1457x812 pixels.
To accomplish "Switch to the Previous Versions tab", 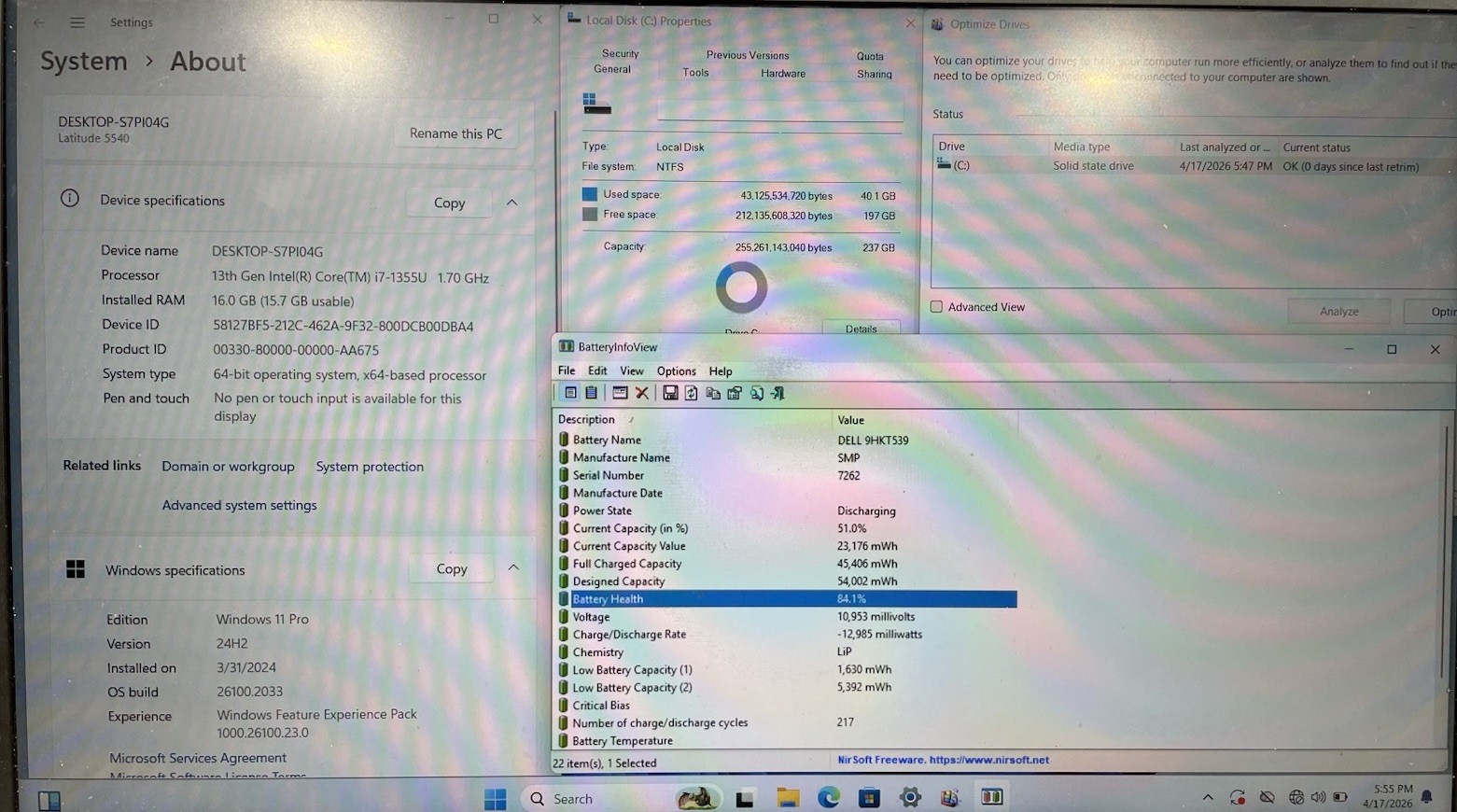I will tap(748, 55).
